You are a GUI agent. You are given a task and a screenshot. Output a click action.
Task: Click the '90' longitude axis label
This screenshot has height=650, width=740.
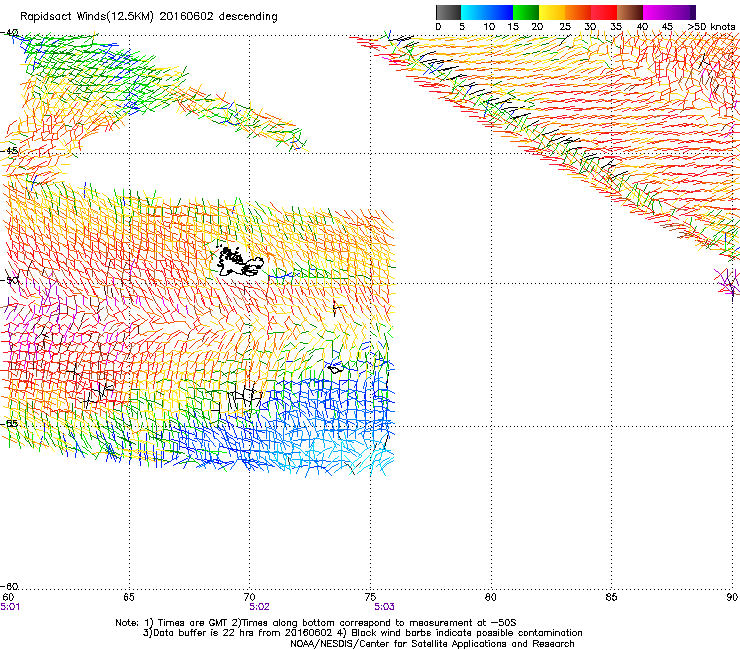[x=732, y=597]
